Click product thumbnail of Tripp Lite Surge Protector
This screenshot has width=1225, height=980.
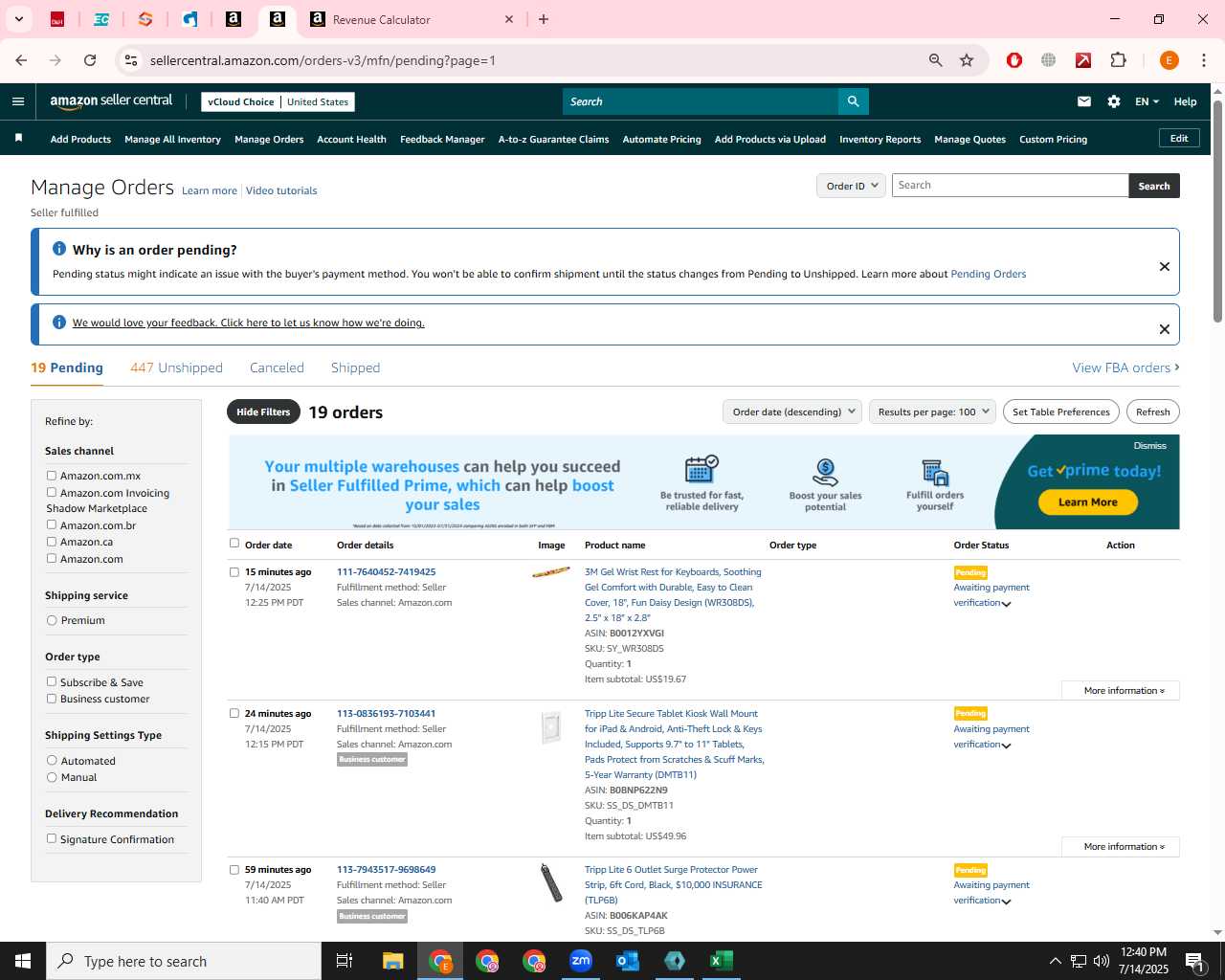tap(551, 882)
